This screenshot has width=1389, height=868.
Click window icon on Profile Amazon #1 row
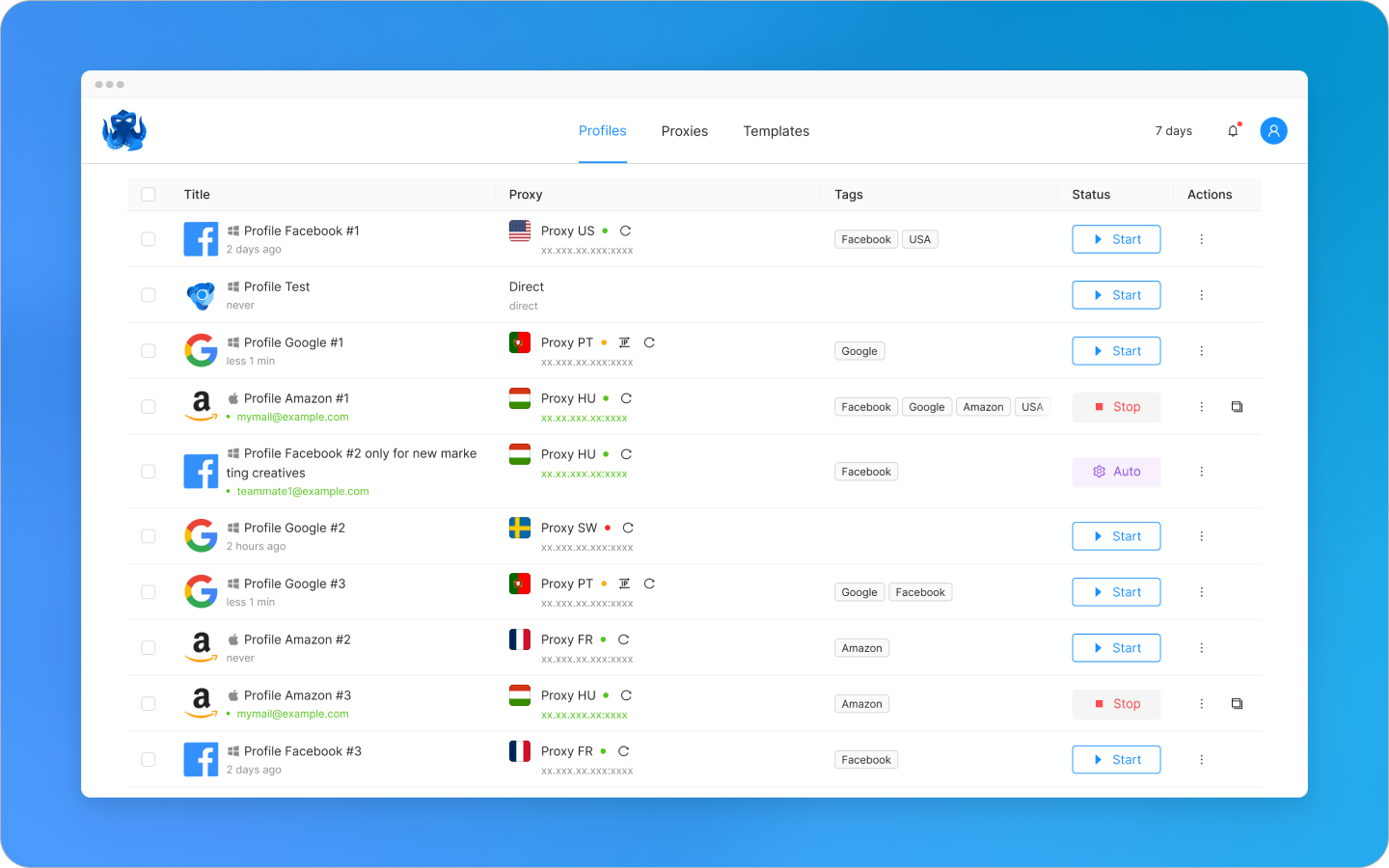click(x=1237, y=407)
